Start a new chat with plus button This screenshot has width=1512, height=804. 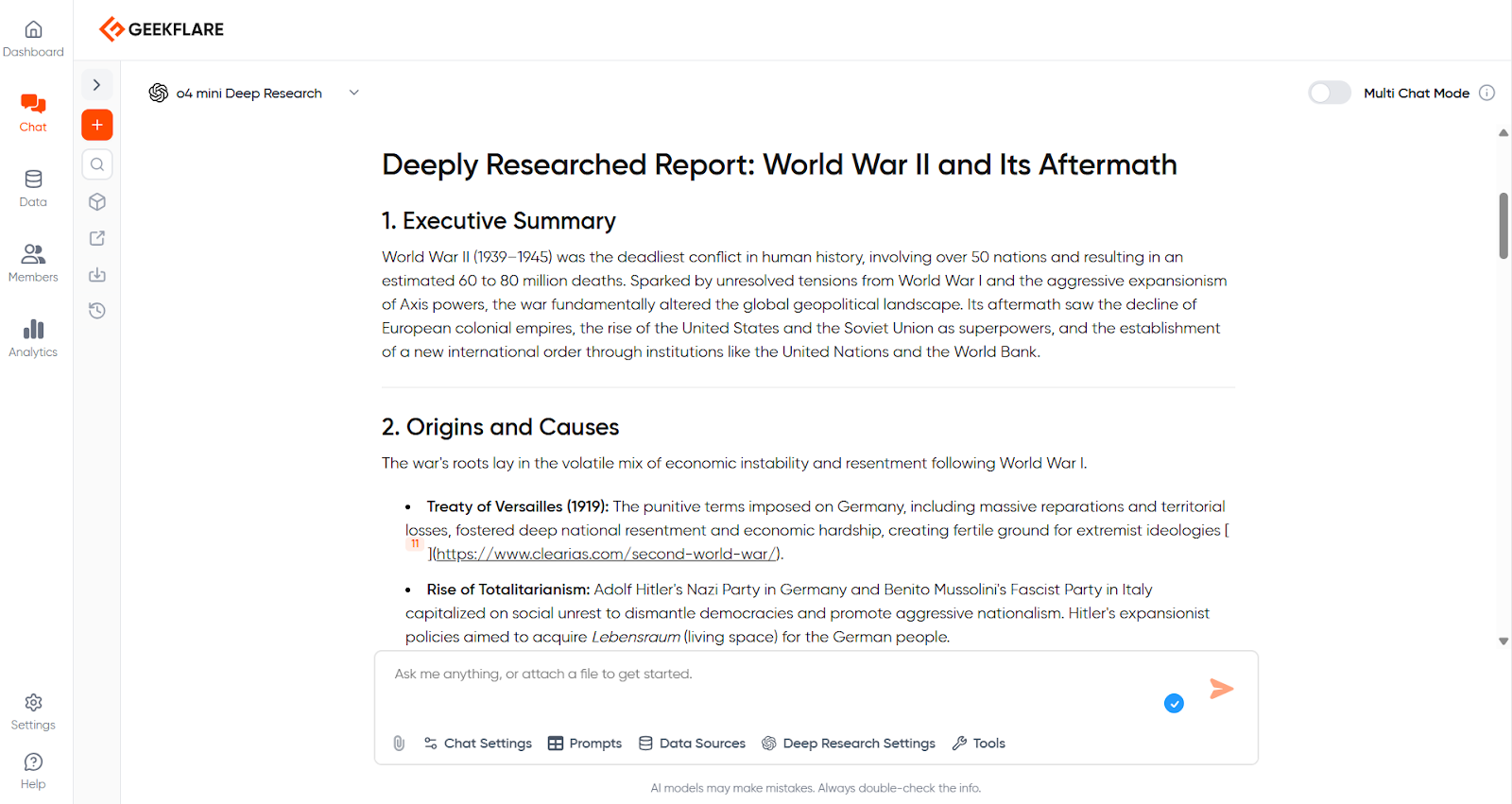coord(96,125)
